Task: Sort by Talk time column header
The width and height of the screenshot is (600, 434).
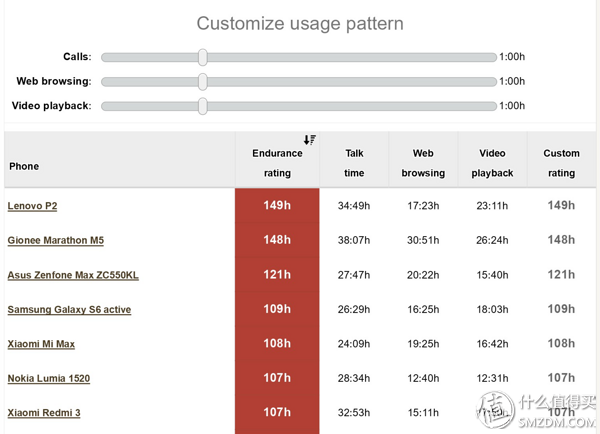Action: [354, 163]
